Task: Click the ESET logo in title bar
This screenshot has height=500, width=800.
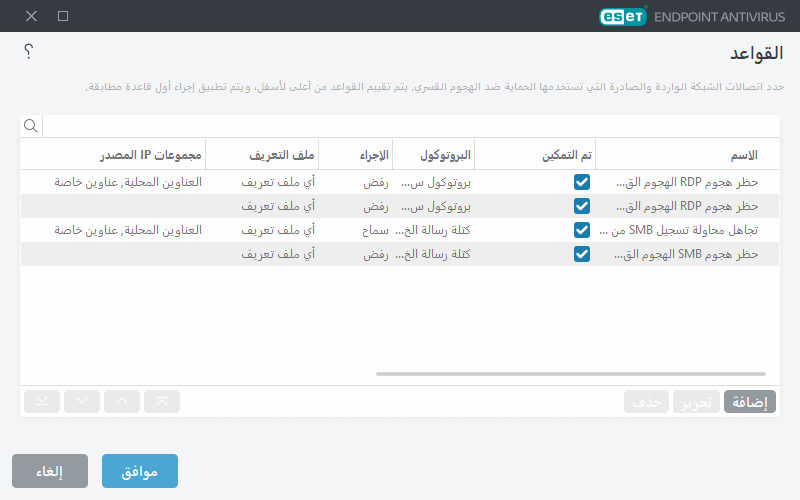Action: [x=624, y=16]
